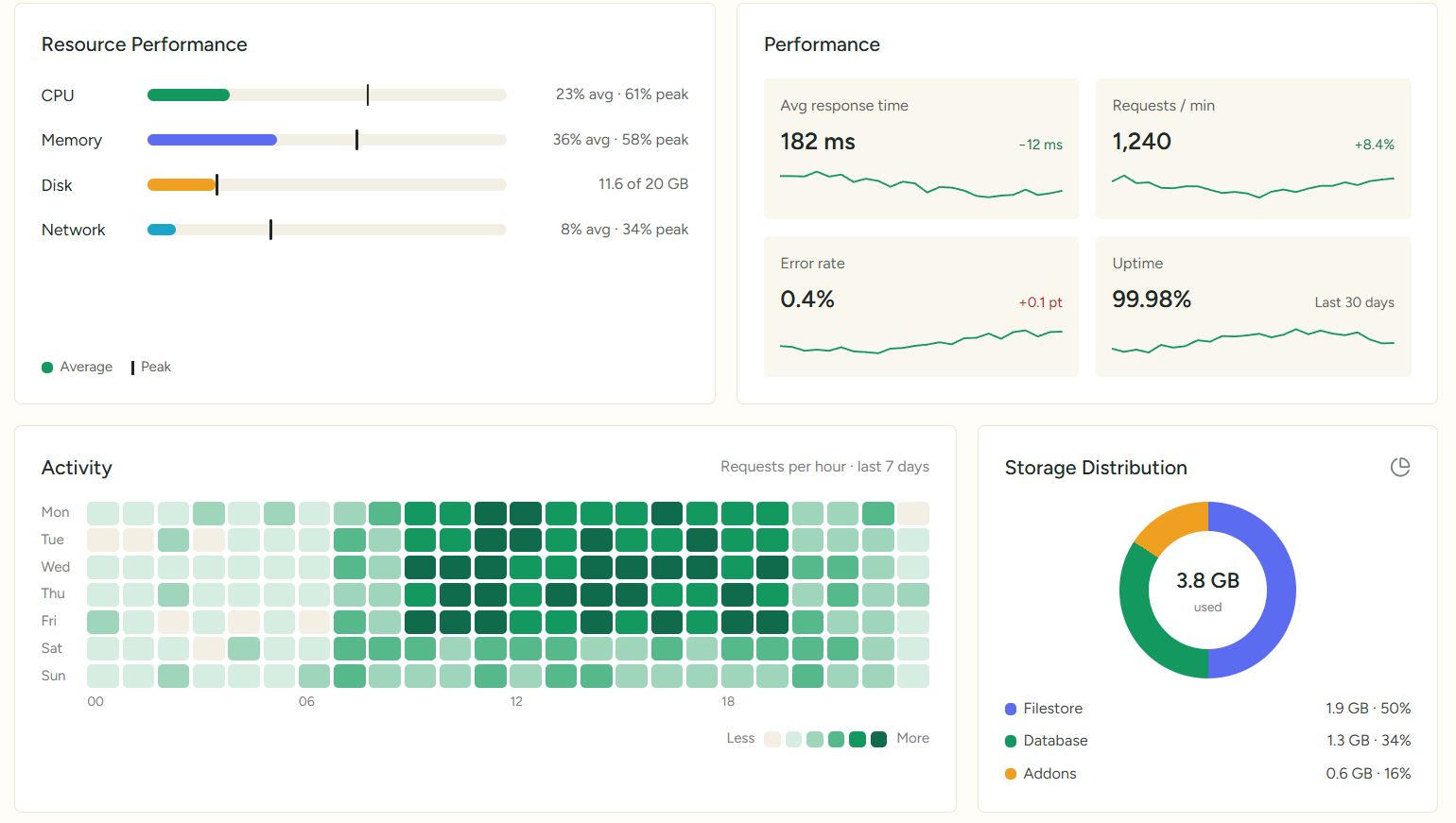
Task: Click the darkest green swatch beside More
Action: click(878, 739)
